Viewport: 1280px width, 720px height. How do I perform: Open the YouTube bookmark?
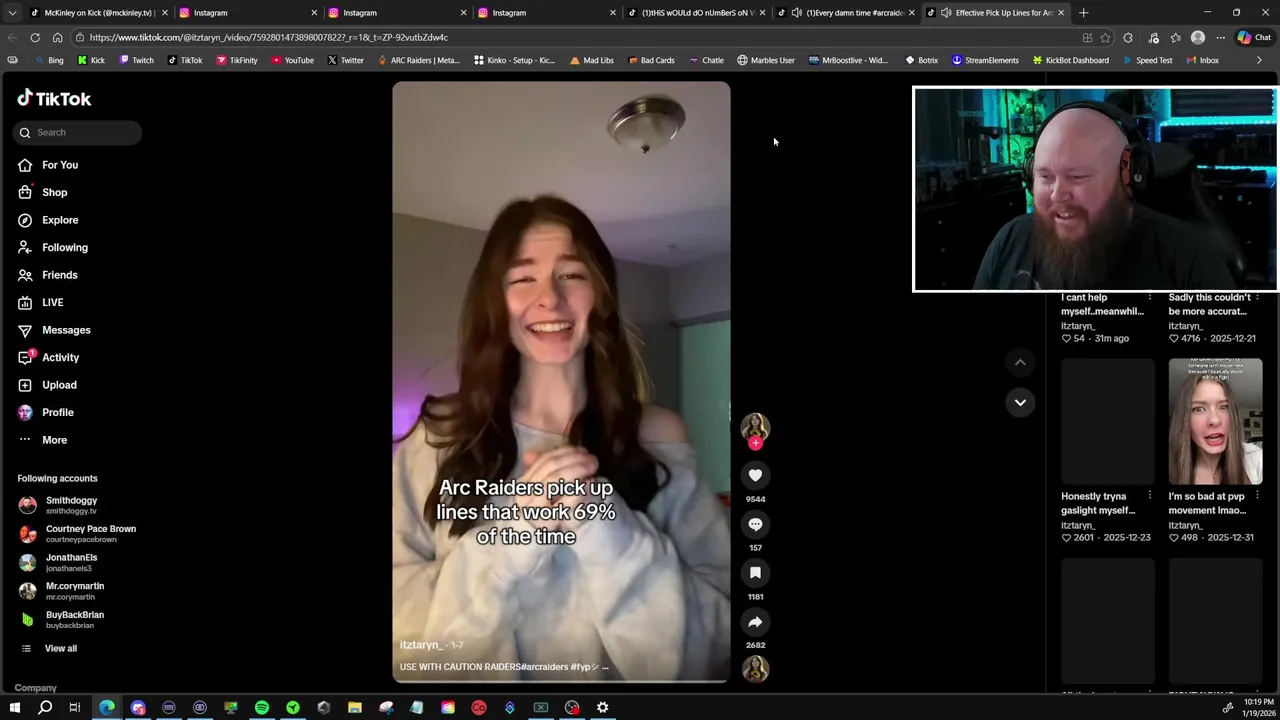(x=292, y=60)
